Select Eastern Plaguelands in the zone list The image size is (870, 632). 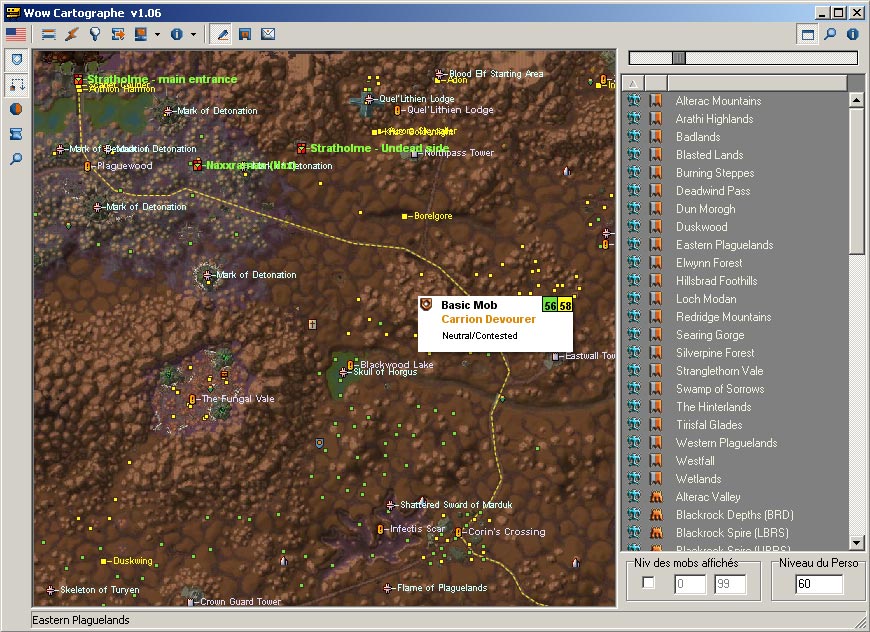coord(724,245)
